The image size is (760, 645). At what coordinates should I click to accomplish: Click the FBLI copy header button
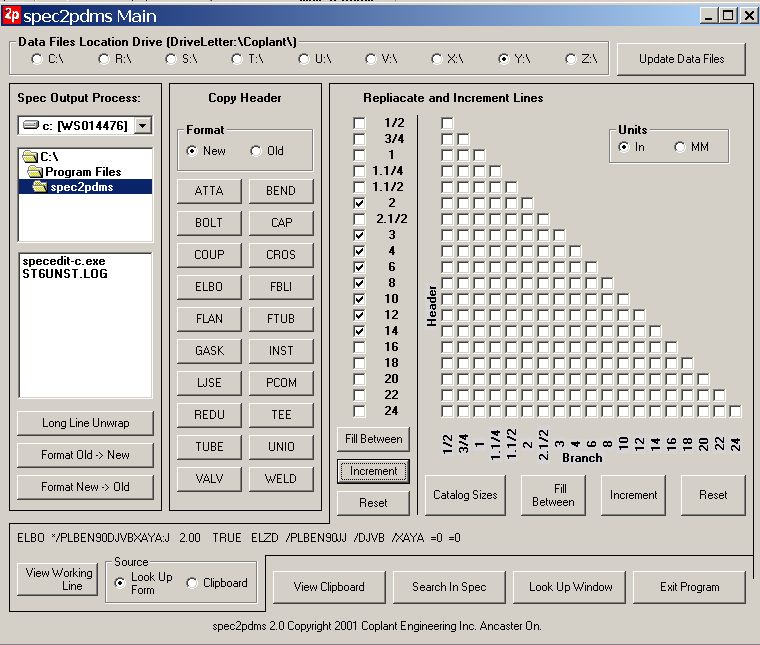[x=281, y=286]
